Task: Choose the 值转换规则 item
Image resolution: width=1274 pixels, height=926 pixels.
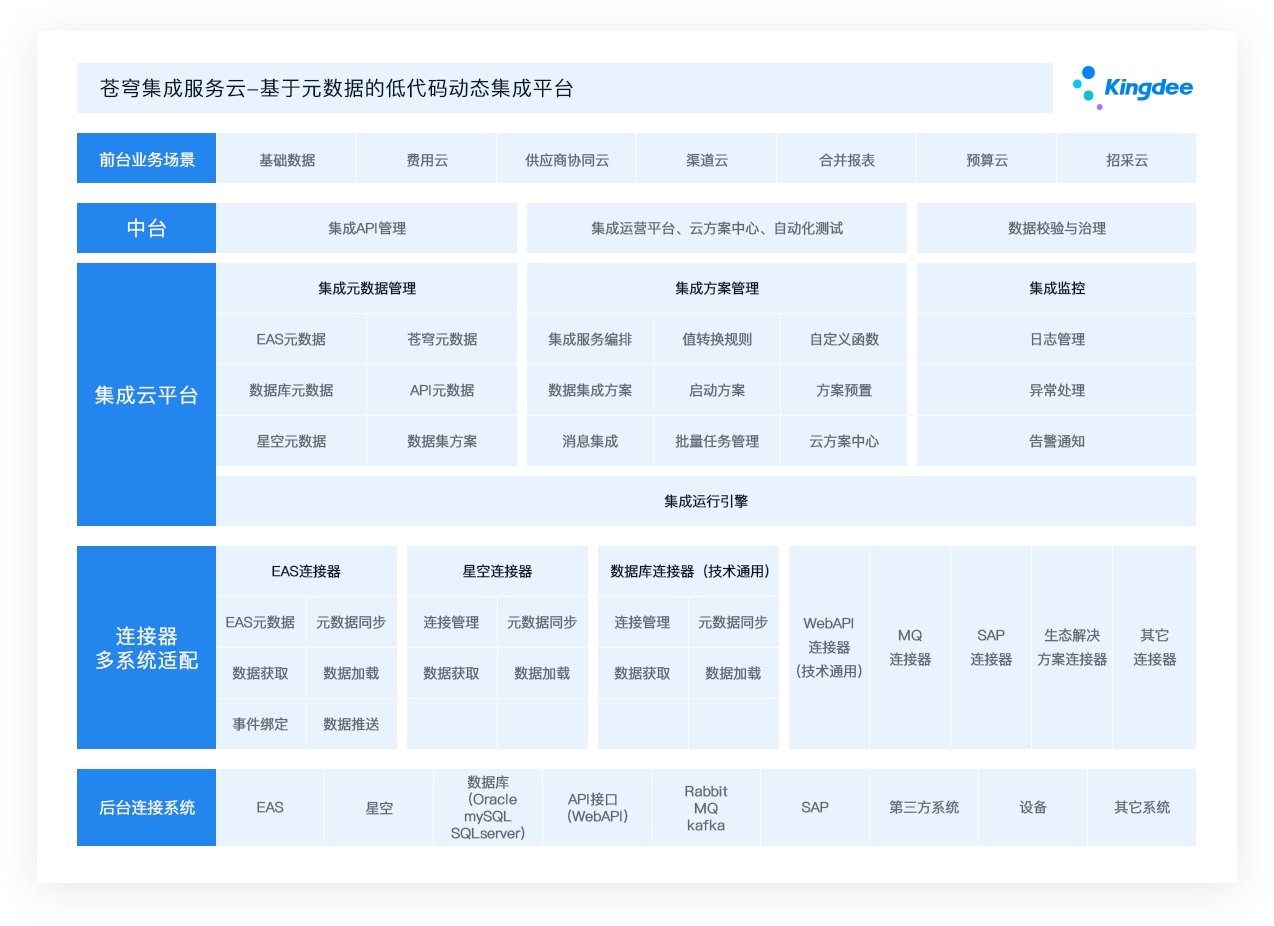Action: click(x=716, y=339)
